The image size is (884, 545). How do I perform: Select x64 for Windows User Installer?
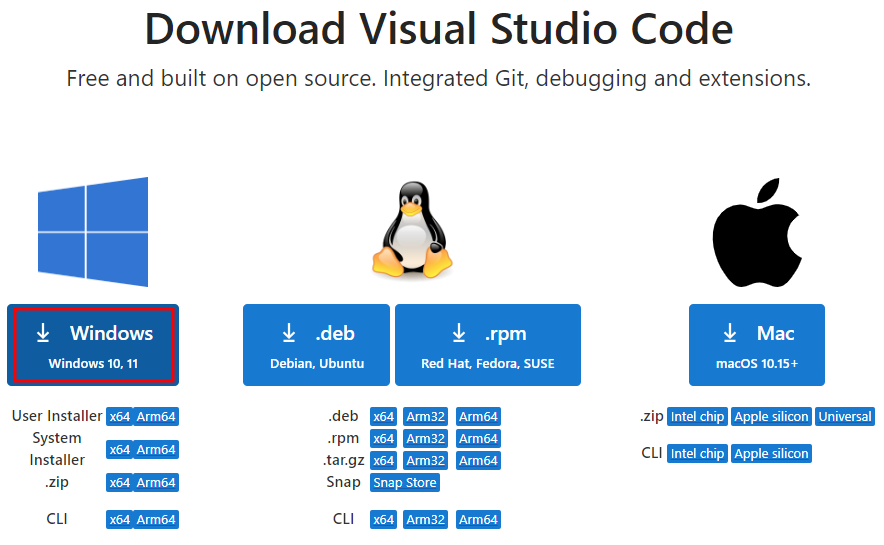tap(120, 416)
